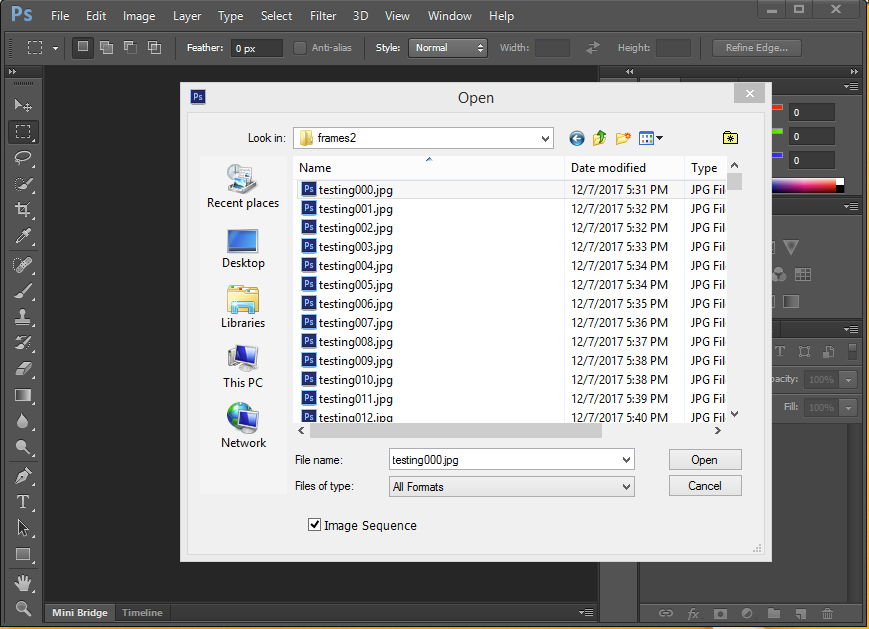Enable the Anti-alias option
The image size is (869, 629).
299,47
